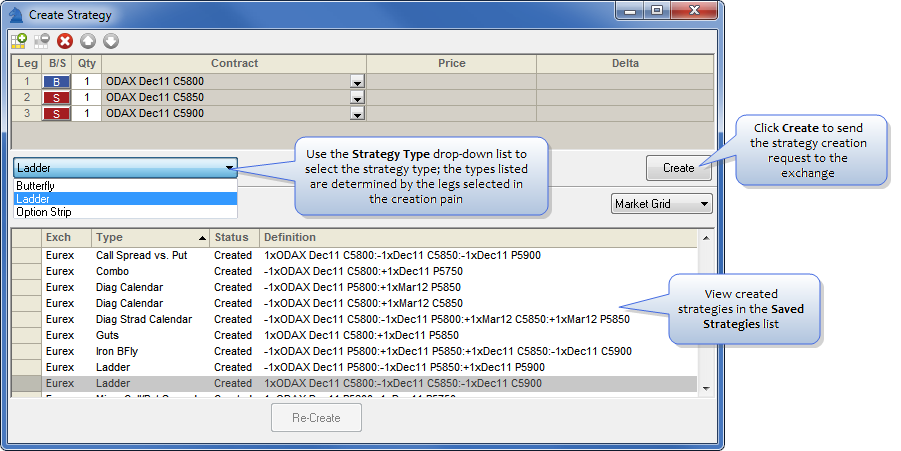Screen dimensions: 901x451
Task: Select the Combo strategy row
Action: (355, 271)
